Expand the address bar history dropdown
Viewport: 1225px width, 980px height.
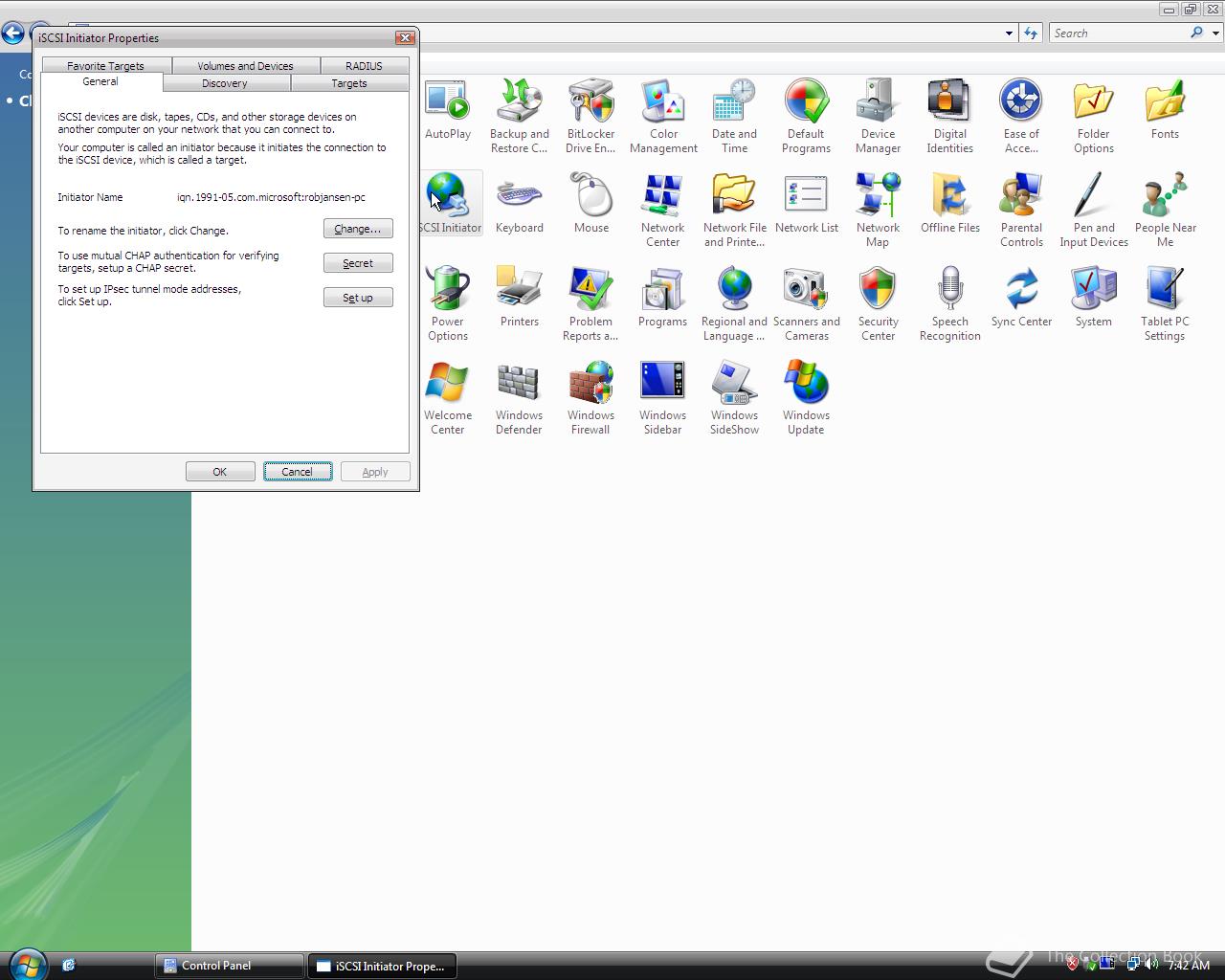click(1009, 33)
